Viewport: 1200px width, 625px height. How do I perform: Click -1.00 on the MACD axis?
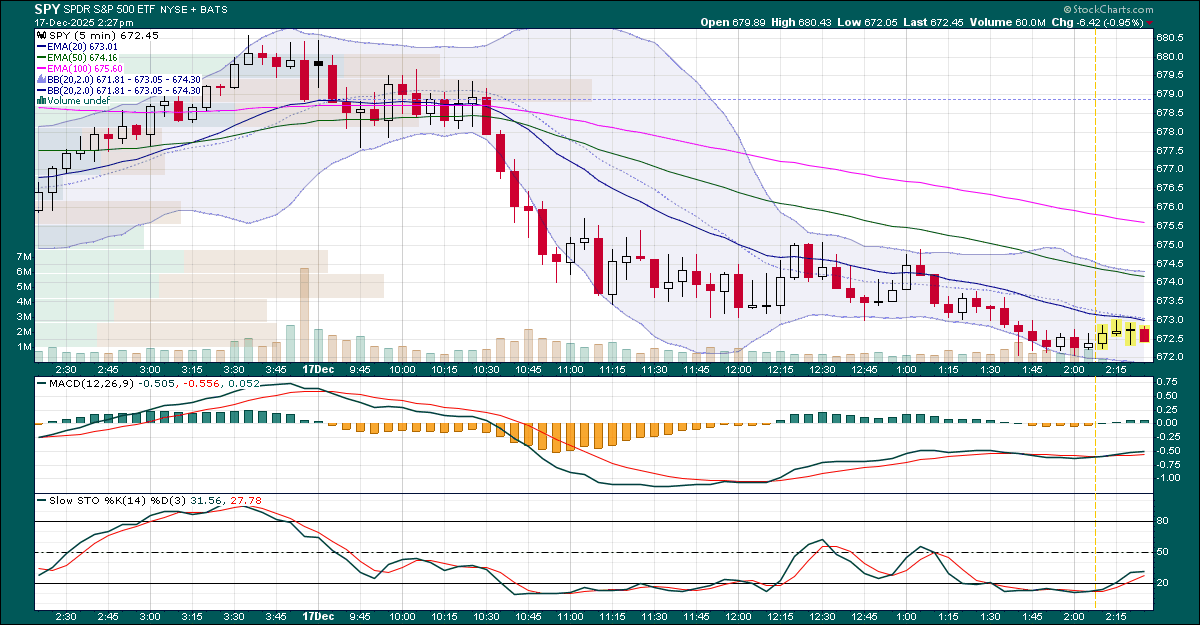coord(1169,477)
